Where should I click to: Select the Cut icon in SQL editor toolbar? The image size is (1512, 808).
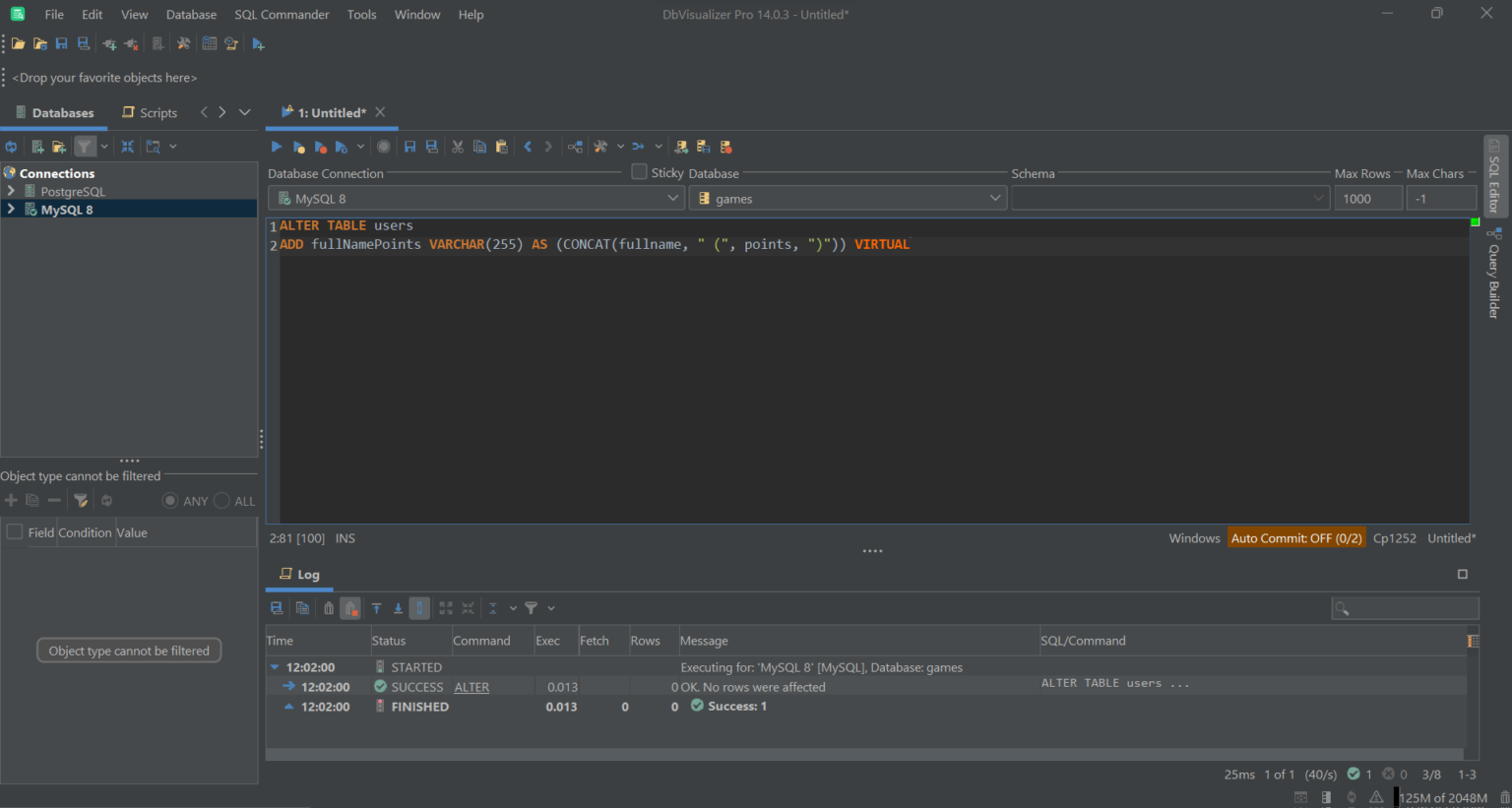[457, 146]
